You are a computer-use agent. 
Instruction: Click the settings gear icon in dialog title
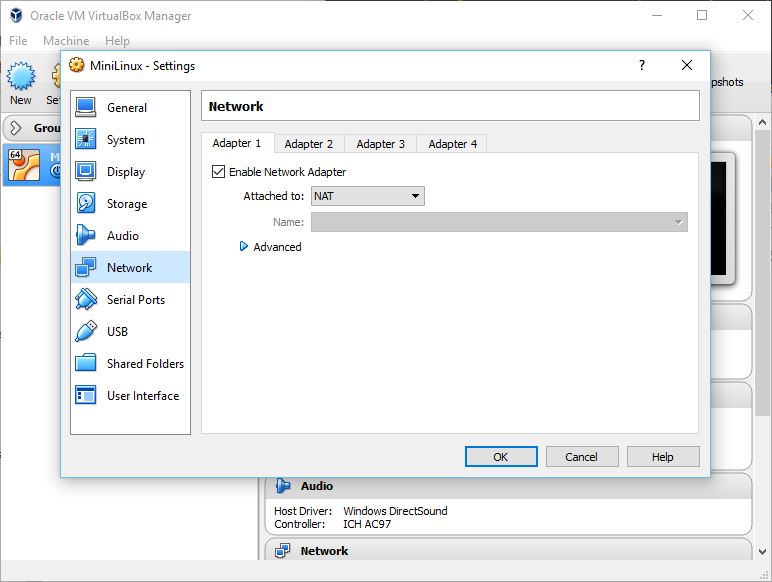pos(76,65)
